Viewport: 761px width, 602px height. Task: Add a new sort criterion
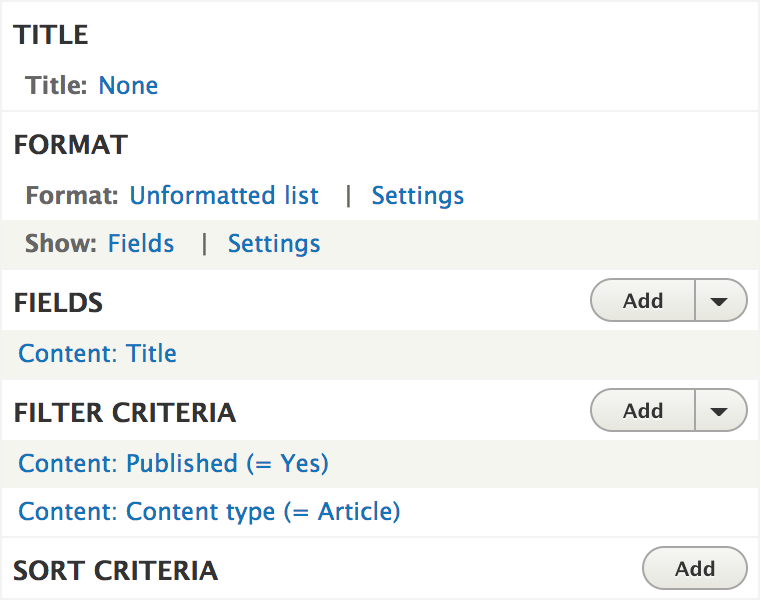point(694,569)
